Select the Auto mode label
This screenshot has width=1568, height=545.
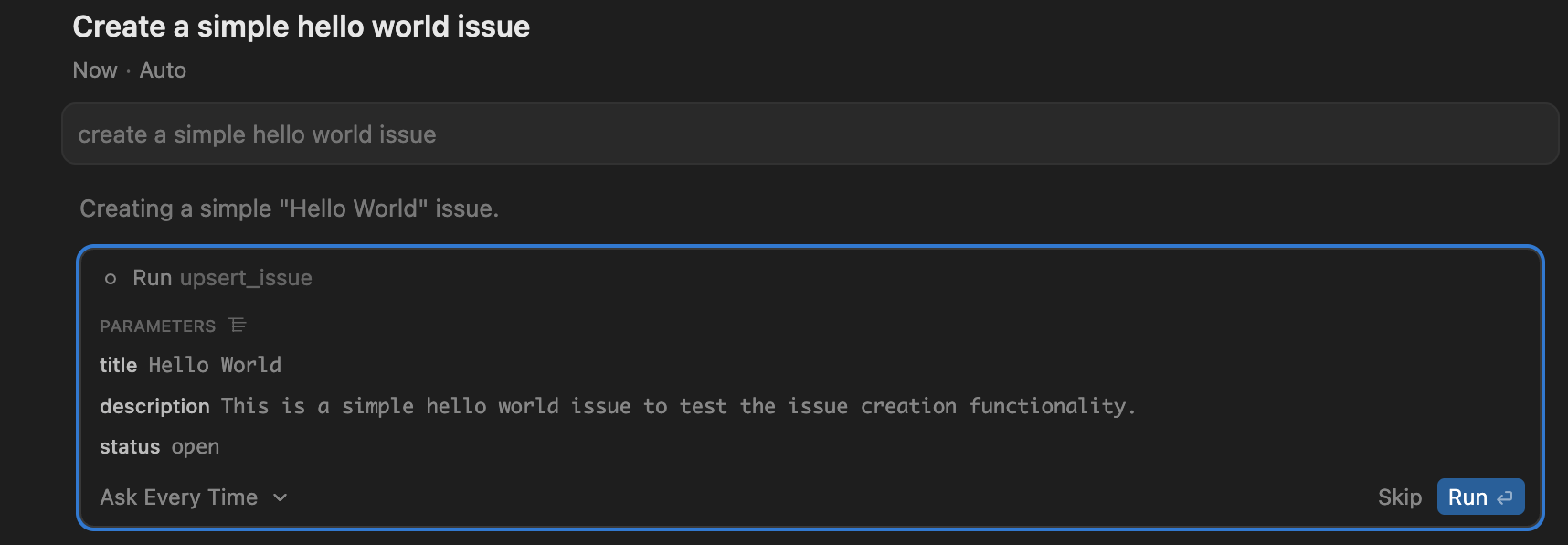coord(163,69)
